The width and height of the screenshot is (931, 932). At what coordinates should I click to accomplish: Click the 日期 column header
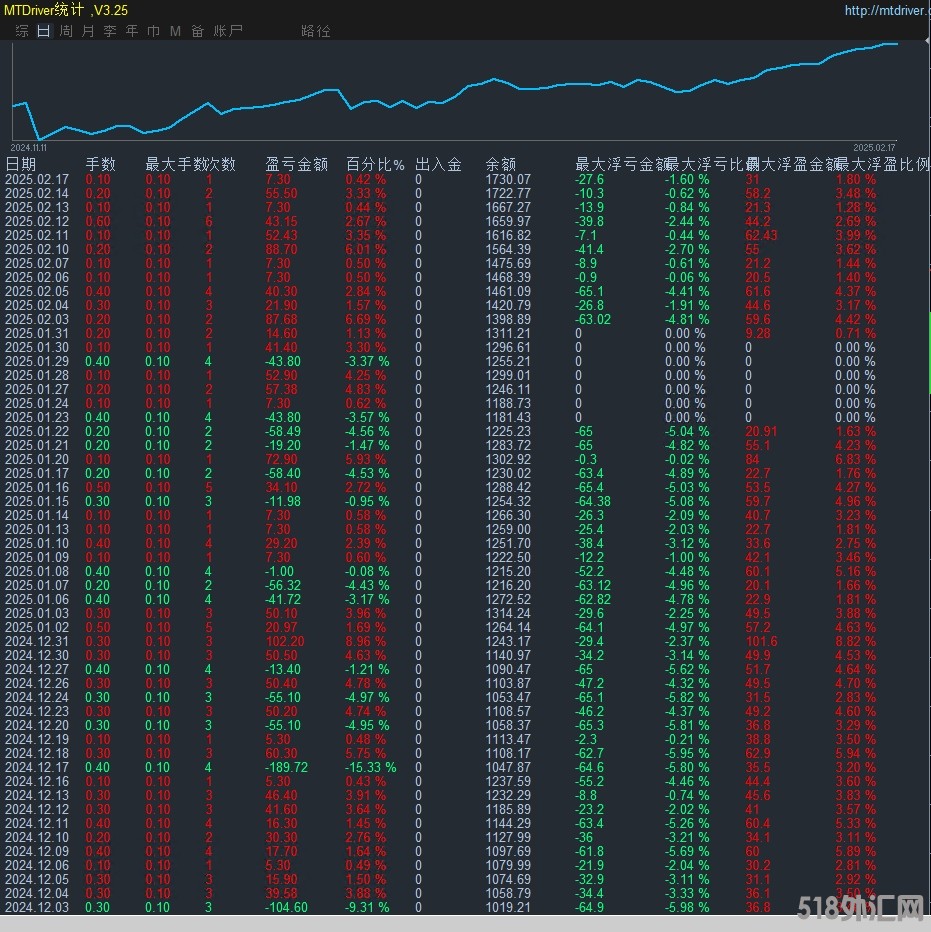pyautogui.click(x=21, y=164)
